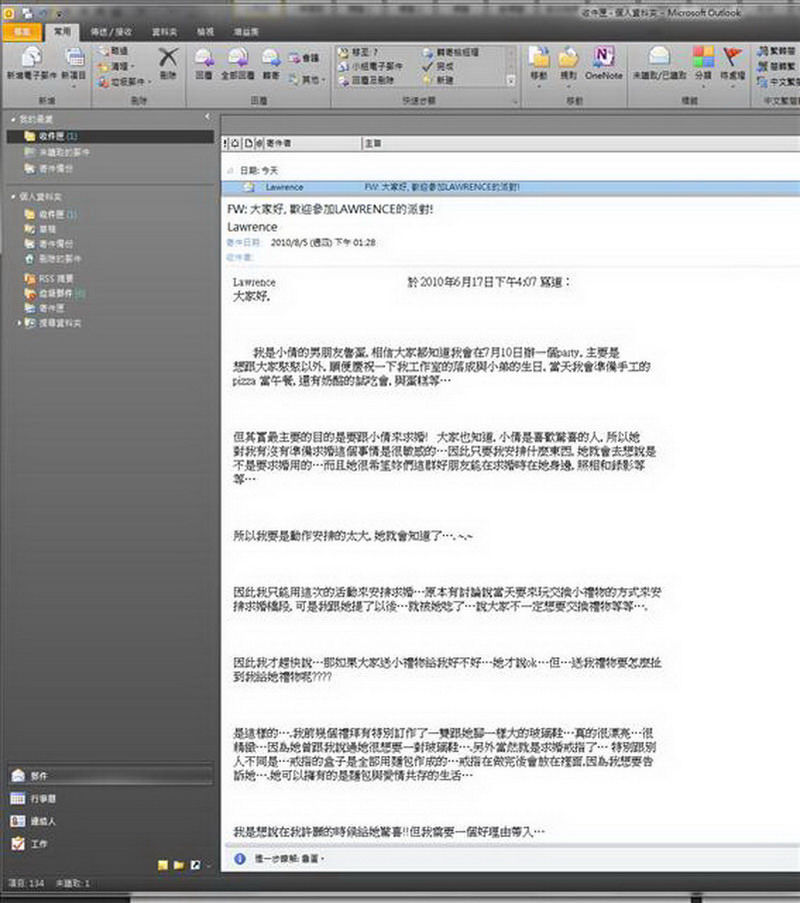Image resolution: width=800 pixels, height=903 pixels.
Task: Click the New E-mail (新增電子郵件) button
Action: (32, 64)
